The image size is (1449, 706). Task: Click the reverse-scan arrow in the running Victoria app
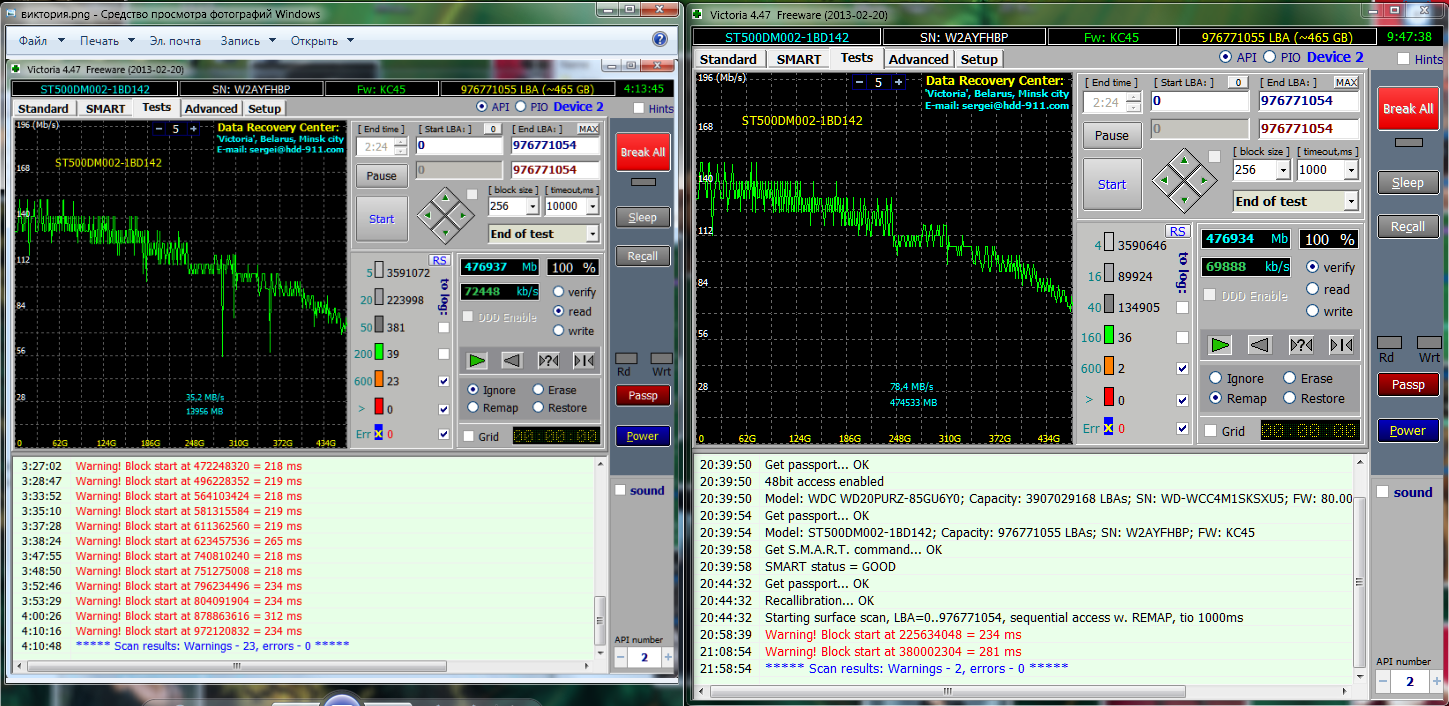click(1260, 345)
